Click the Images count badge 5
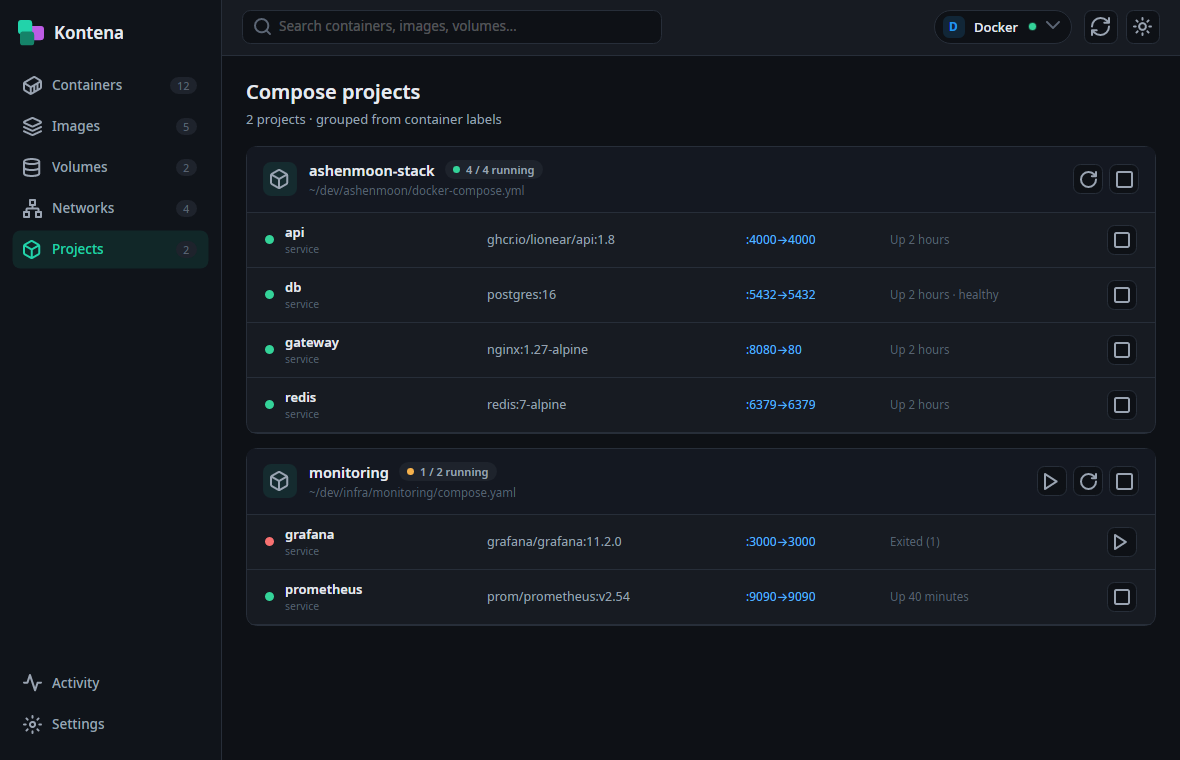This screenshot has height=760, width=1180. point(186,126)
